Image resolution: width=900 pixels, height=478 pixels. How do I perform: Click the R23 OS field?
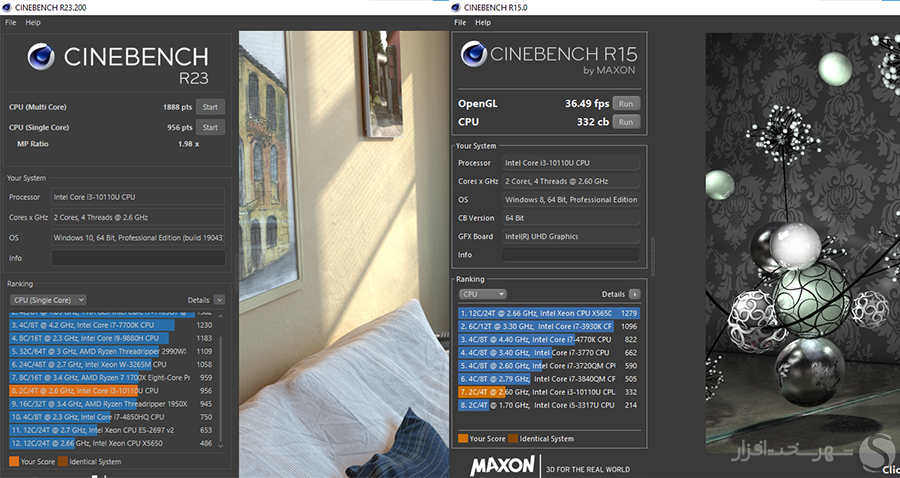click(138, 238)
